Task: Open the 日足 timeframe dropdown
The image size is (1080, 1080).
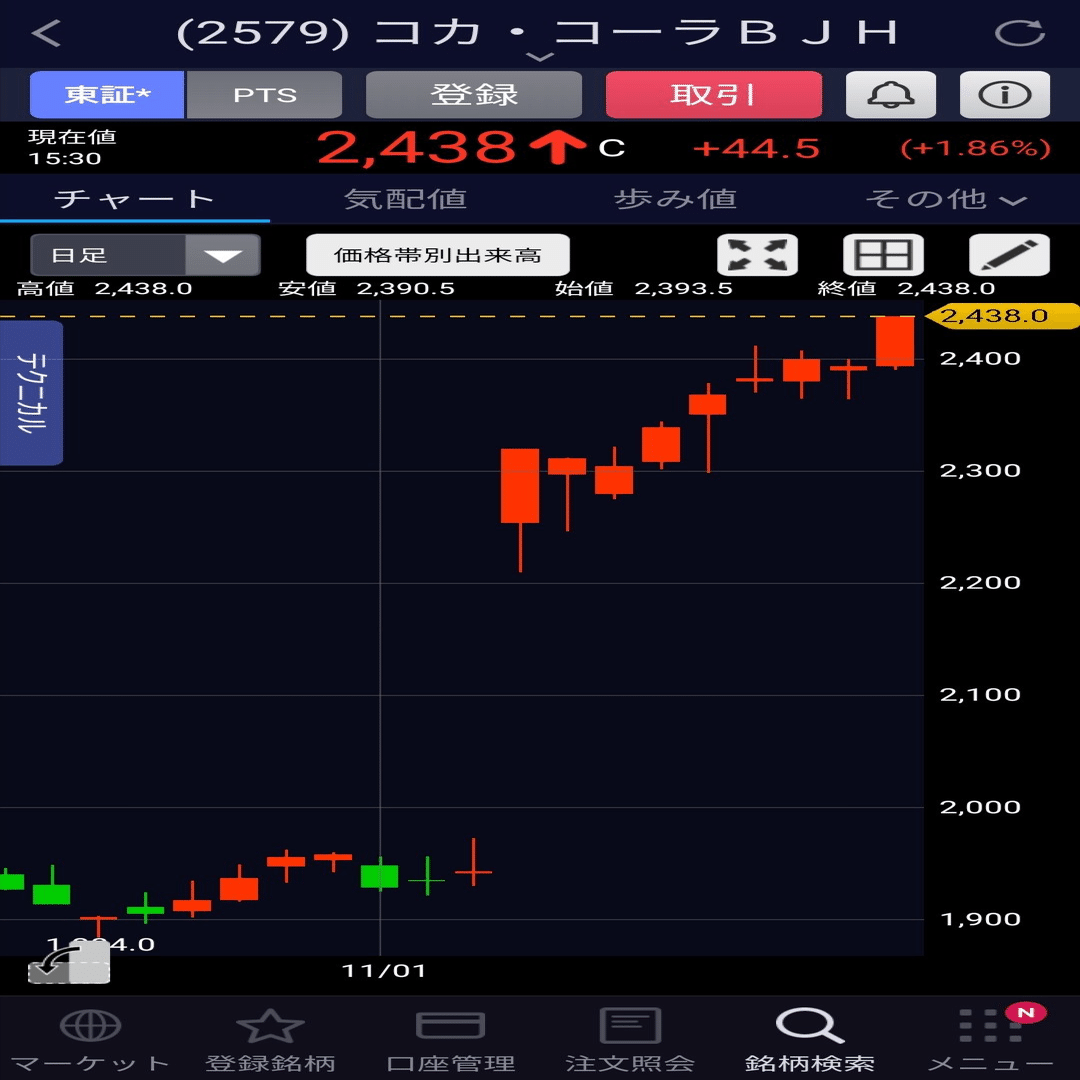Action: 145,255
